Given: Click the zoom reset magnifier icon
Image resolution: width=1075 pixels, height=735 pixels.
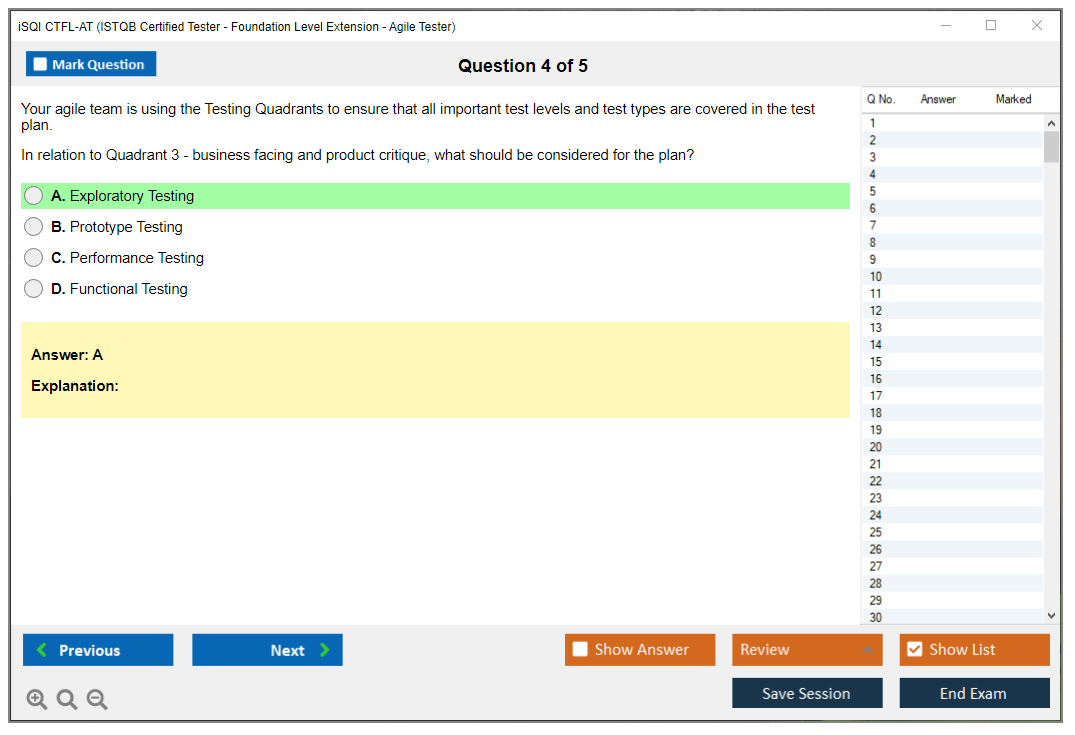Looking at the screenshot, I should tap(67, 700).
